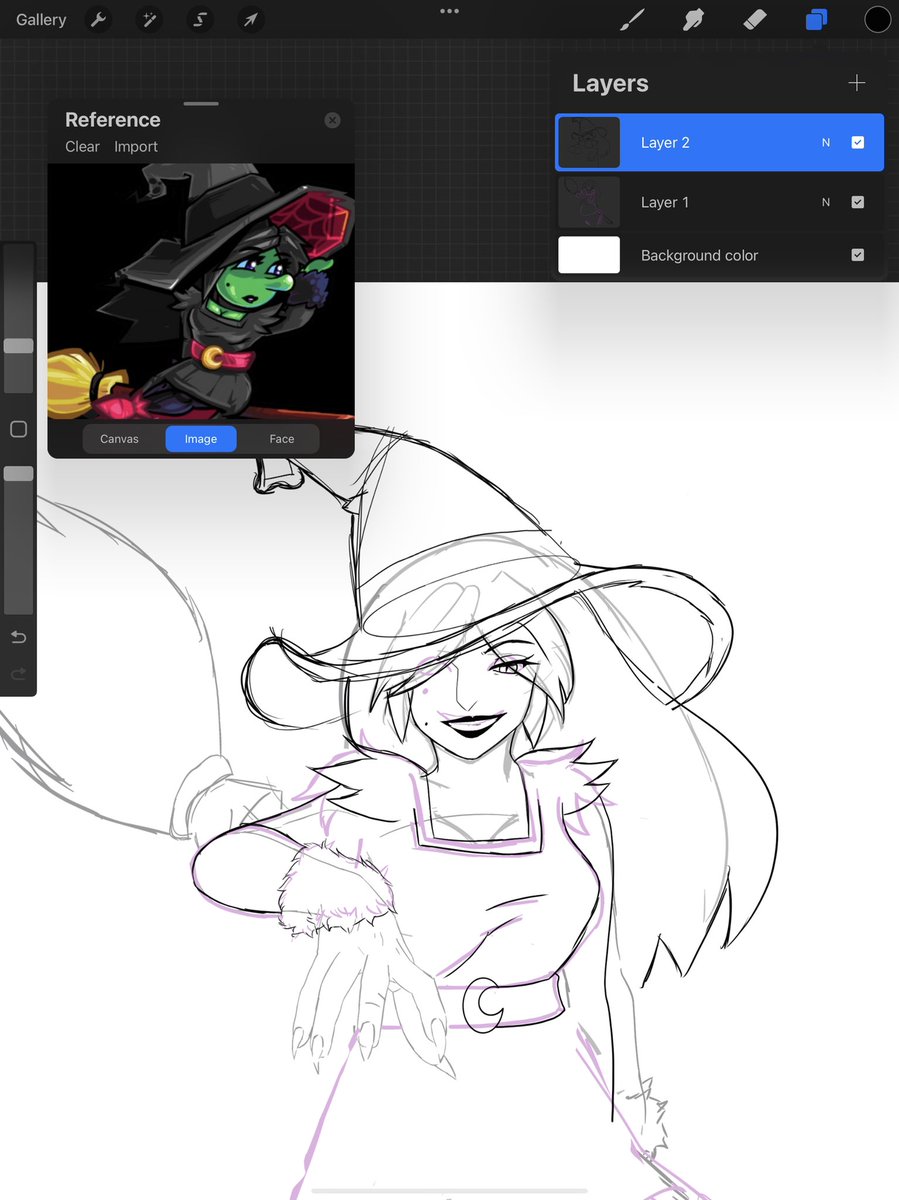Open the active color picker circle
This screenshot has height=1200, width=899.
(x=877, y=19)
